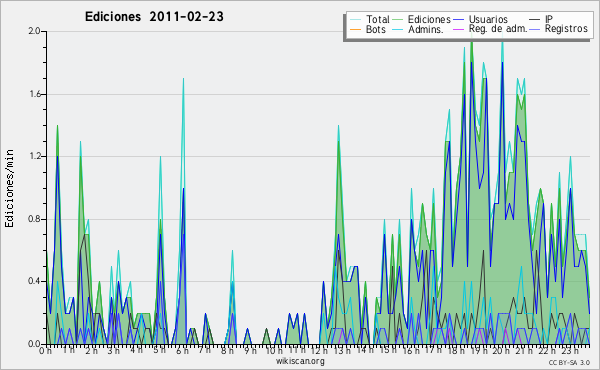
Task: Click the 'Total' legend label
Action: [x=377, y=19]
